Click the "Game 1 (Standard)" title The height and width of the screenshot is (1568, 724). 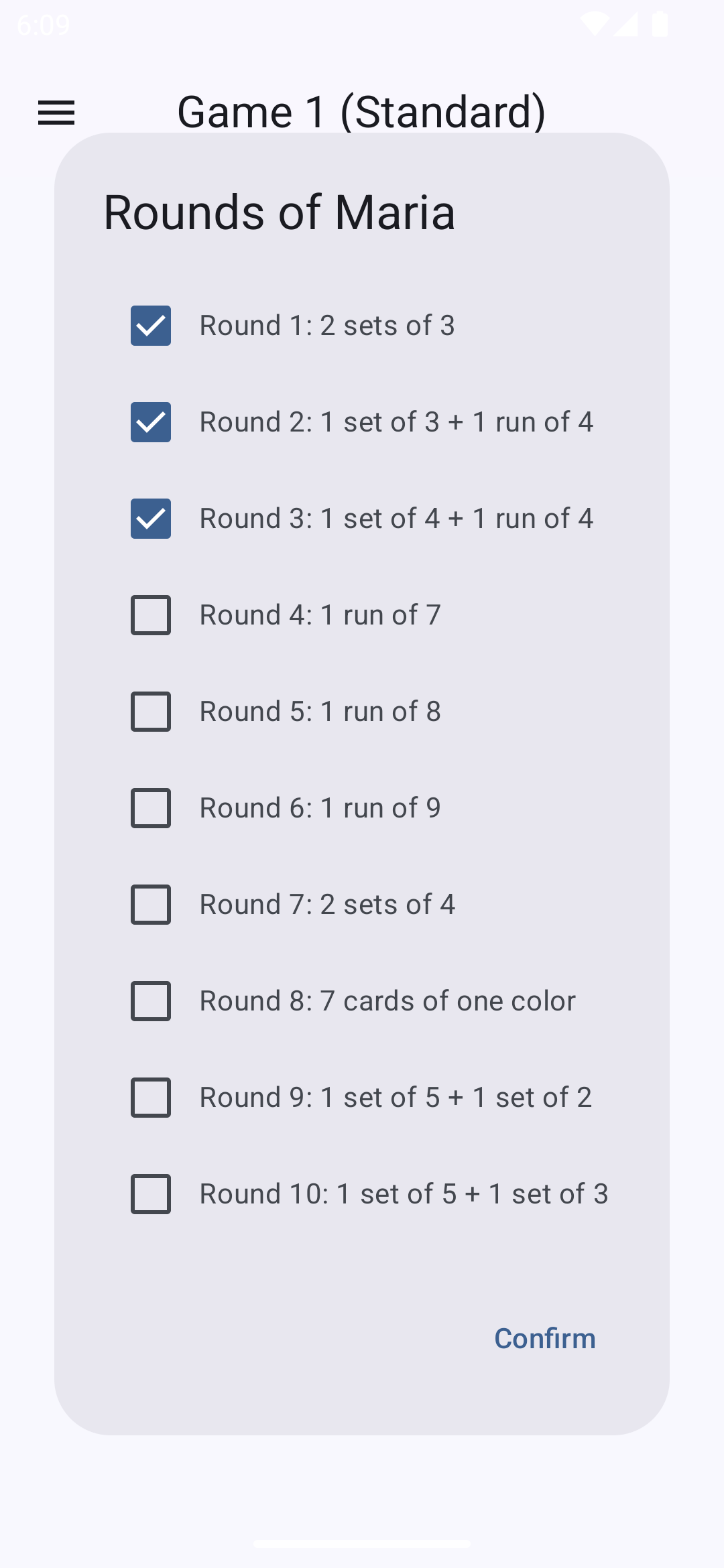pos(361,111)
